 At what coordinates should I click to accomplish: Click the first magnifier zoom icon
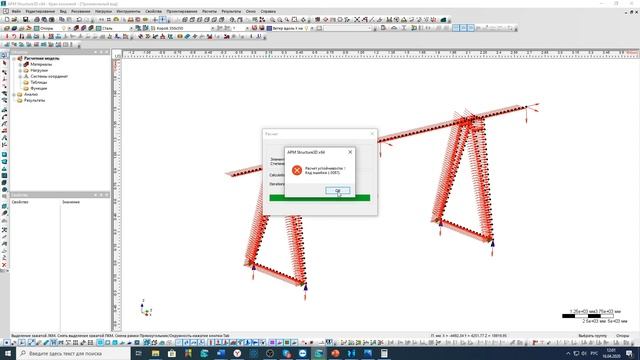click(x=272, y=20)
